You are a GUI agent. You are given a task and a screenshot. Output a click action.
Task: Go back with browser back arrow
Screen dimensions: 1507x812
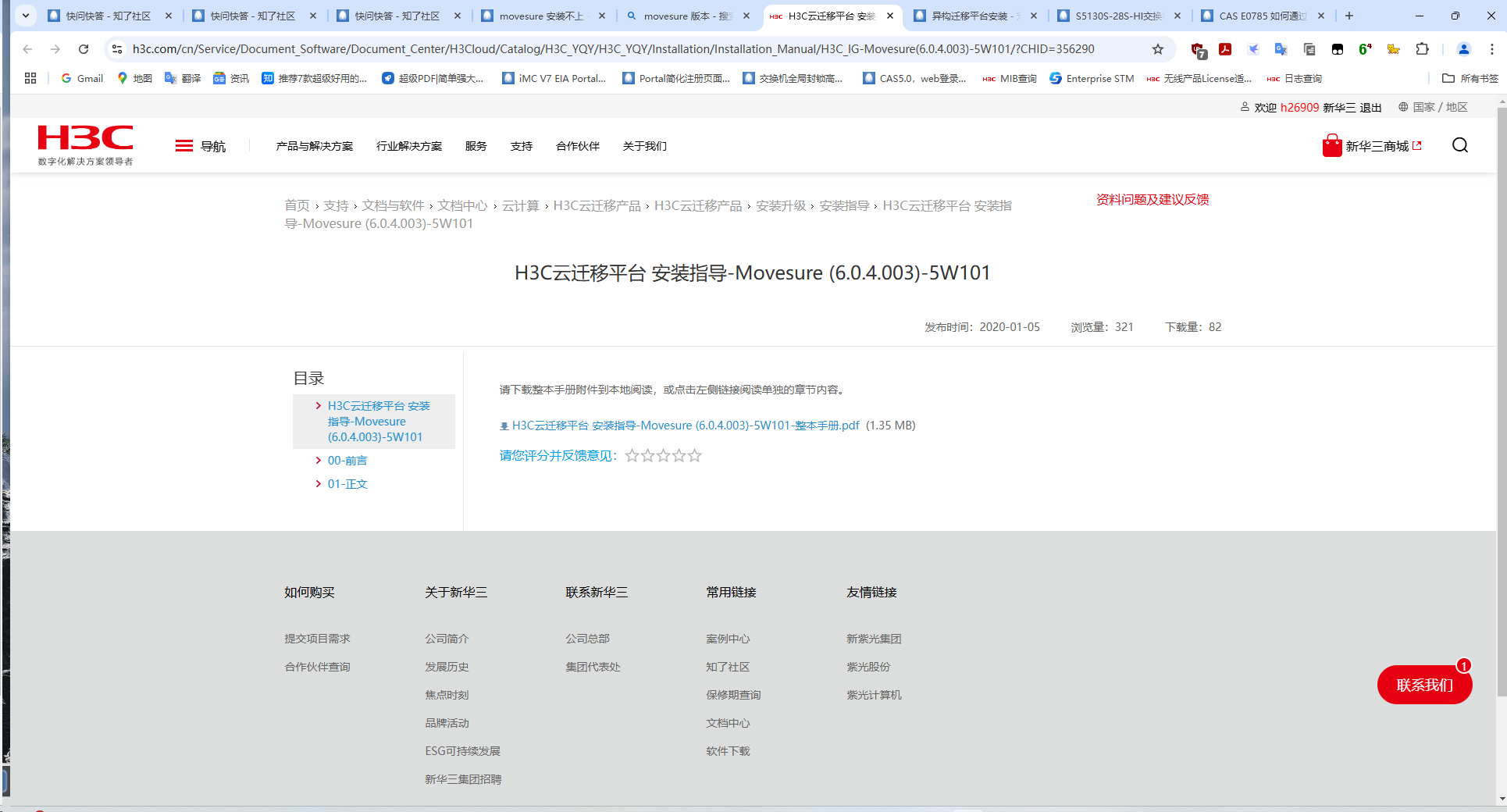[27, 49]
